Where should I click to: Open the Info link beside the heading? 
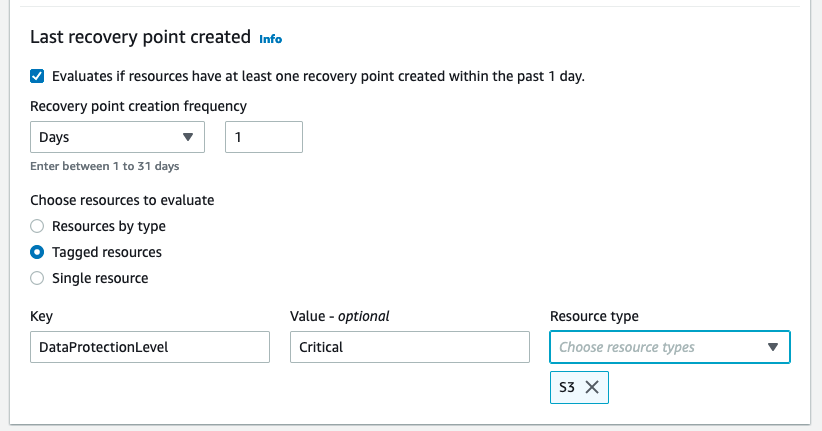[270, 39]
